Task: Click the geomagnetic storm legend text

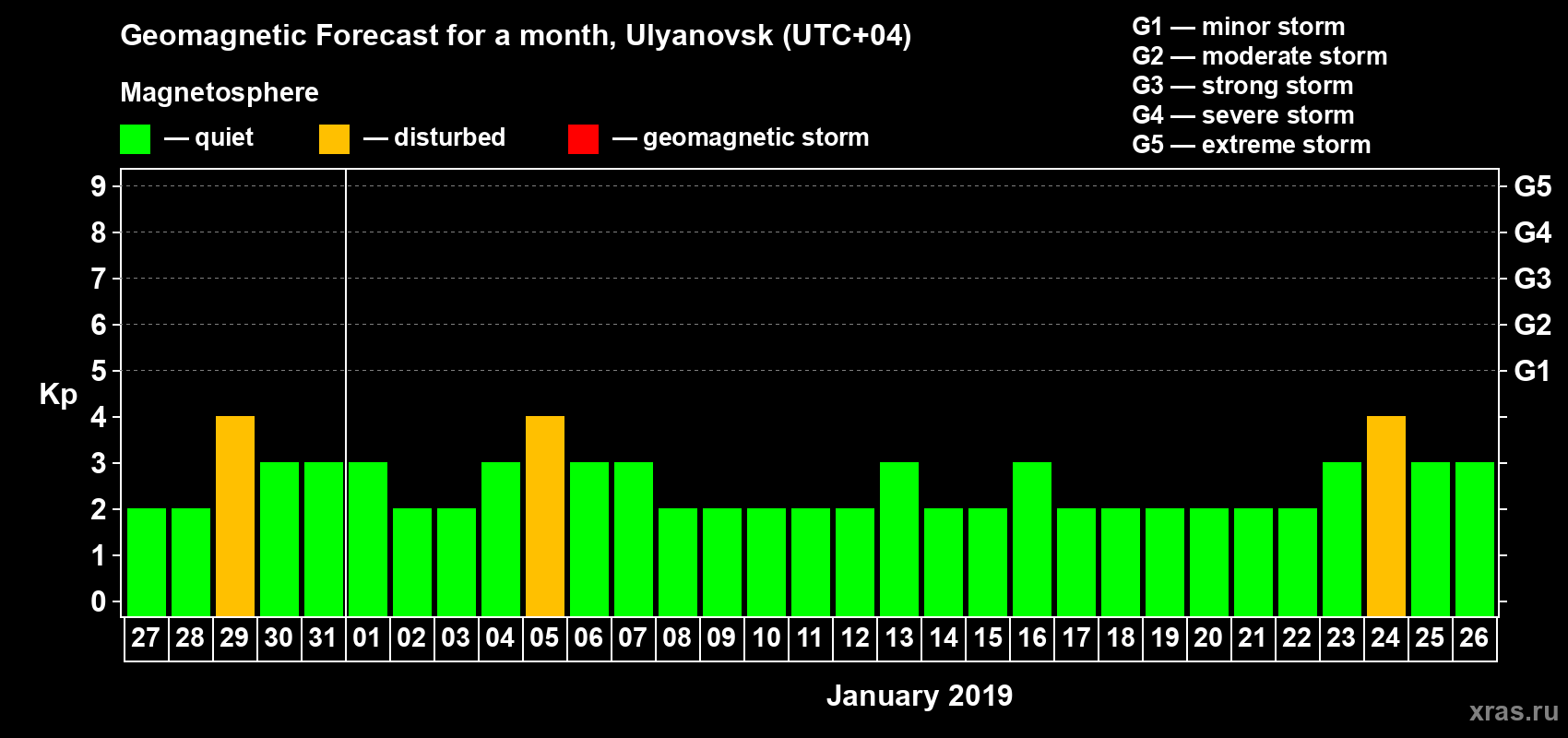Action: click(x=756, y=137)
